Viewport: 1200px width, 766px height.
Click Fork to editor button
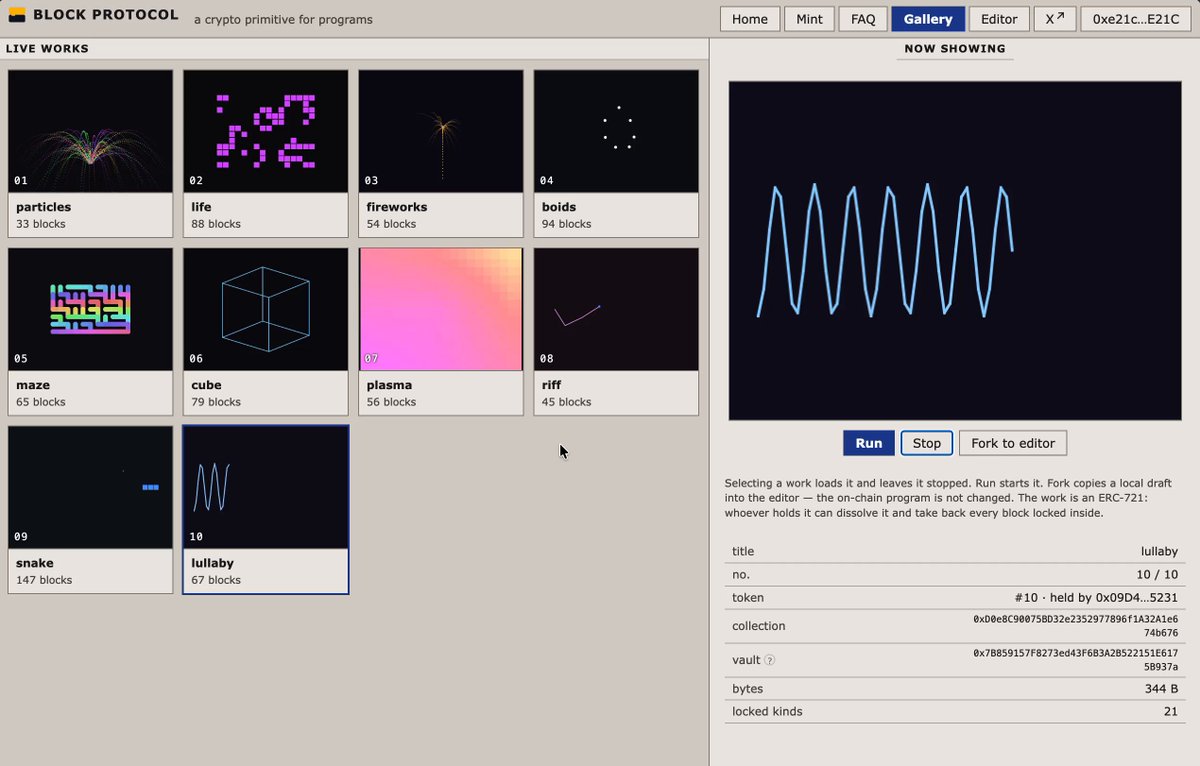pos(1013,443)
